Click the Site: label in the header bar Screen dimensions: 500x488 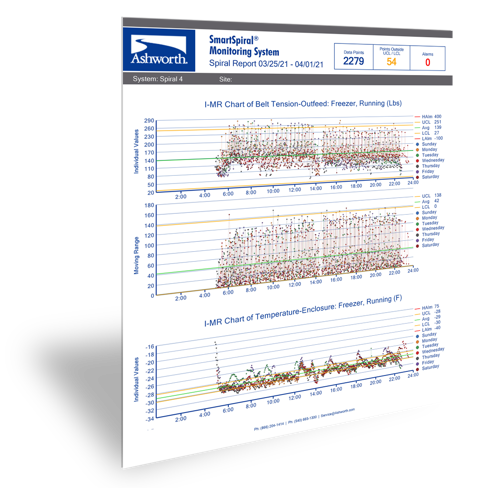[225, 79]
